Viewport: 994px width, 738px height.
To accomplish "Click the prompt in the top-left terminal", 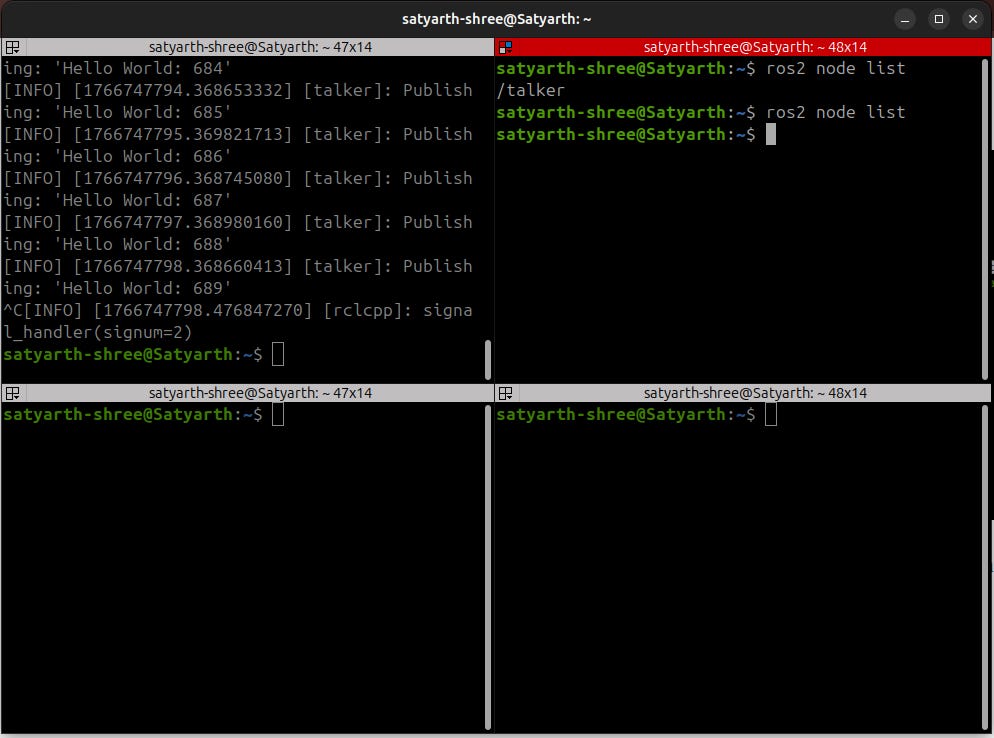I will point(132,354).
